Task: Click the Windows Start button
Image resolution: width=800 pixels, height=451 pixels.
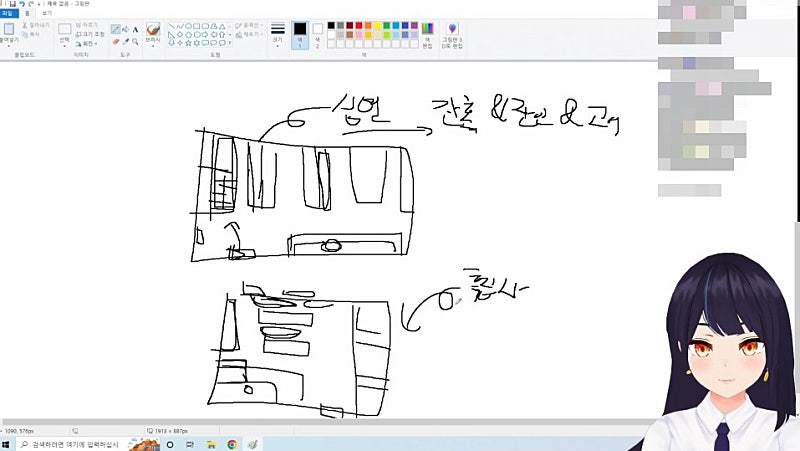Action: (x=6, y=445)
